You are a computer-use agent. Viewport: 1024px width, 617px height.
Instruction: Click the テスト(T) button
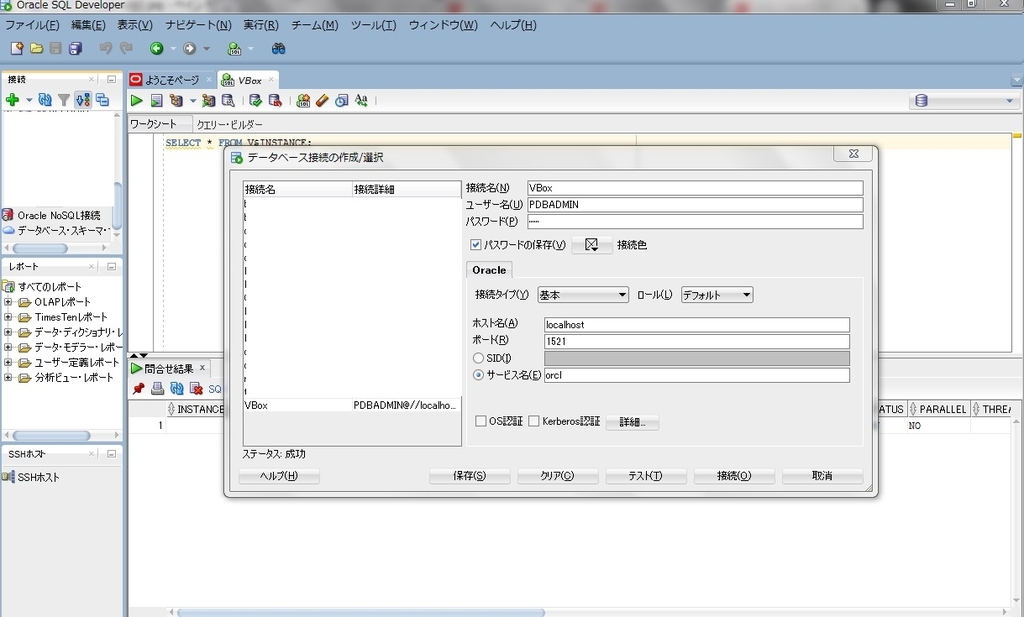pyautogui.click(x=646, y=476)
